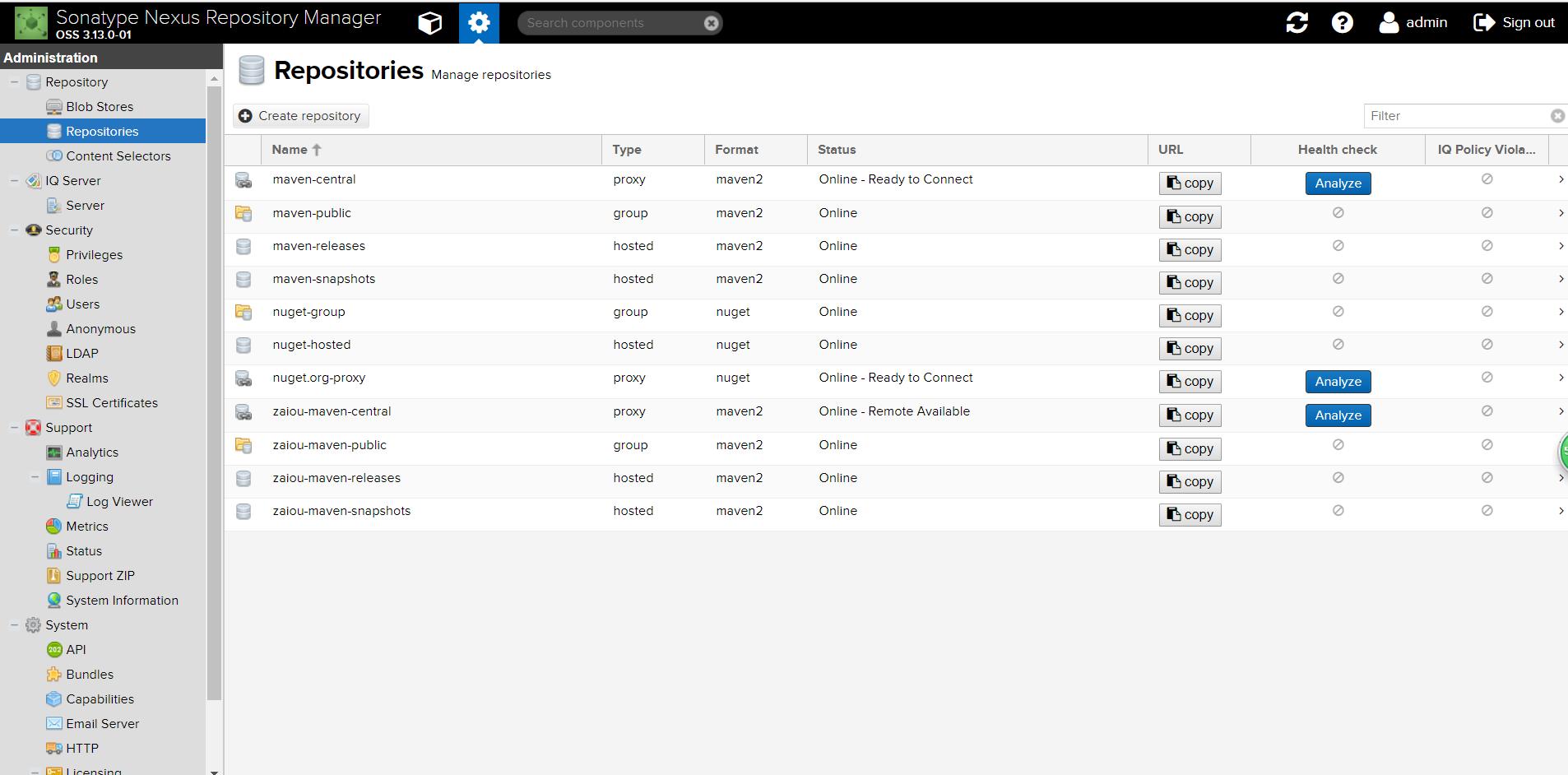The image size is (1568, 775).
Task: Focus the repository Filter input field
Action: click(1456, 116)
